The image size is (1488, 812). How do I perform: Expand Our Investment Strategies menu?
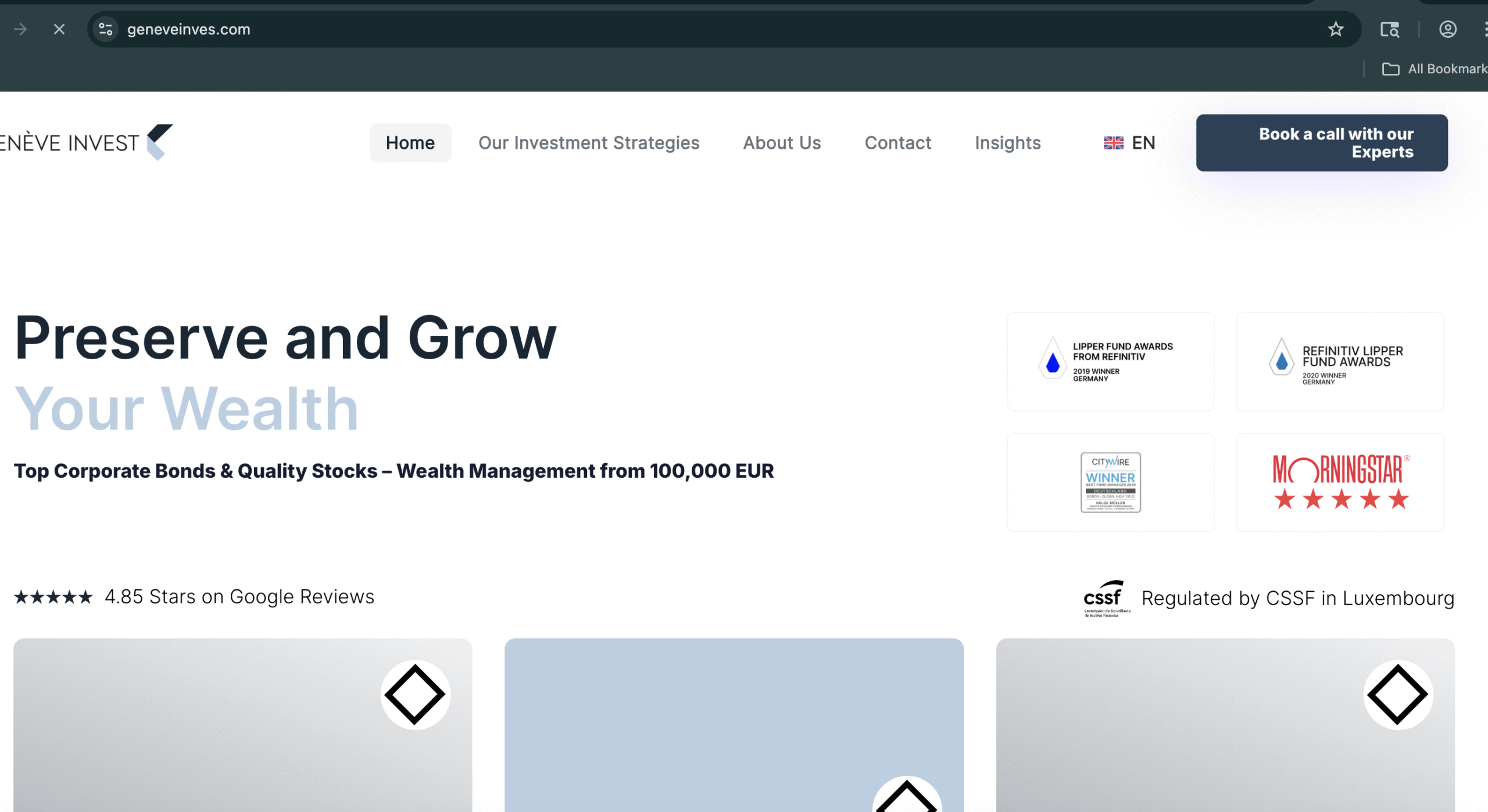click(588, 143)
